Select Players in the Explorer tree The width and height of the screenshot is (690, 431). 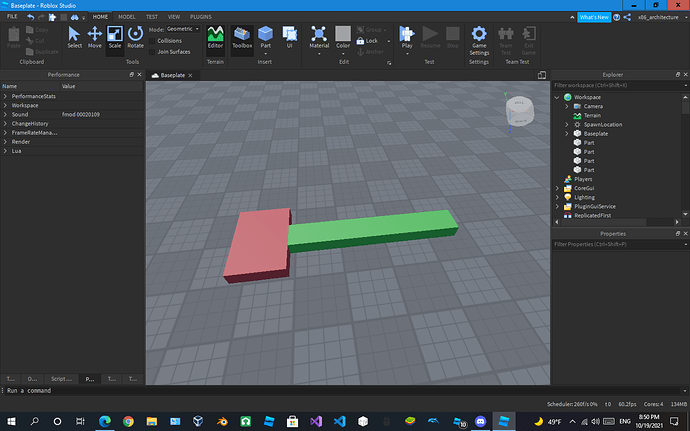[583, 179]
